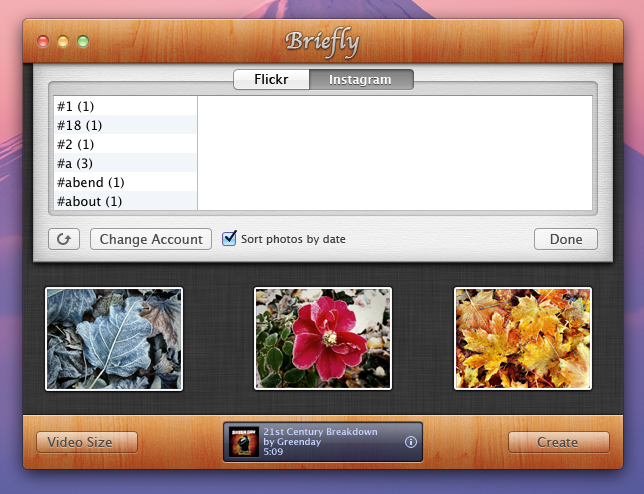
Task: Click the 21st Century Breakdown song title
Action: pyautogui.click(x=320, y=432)
